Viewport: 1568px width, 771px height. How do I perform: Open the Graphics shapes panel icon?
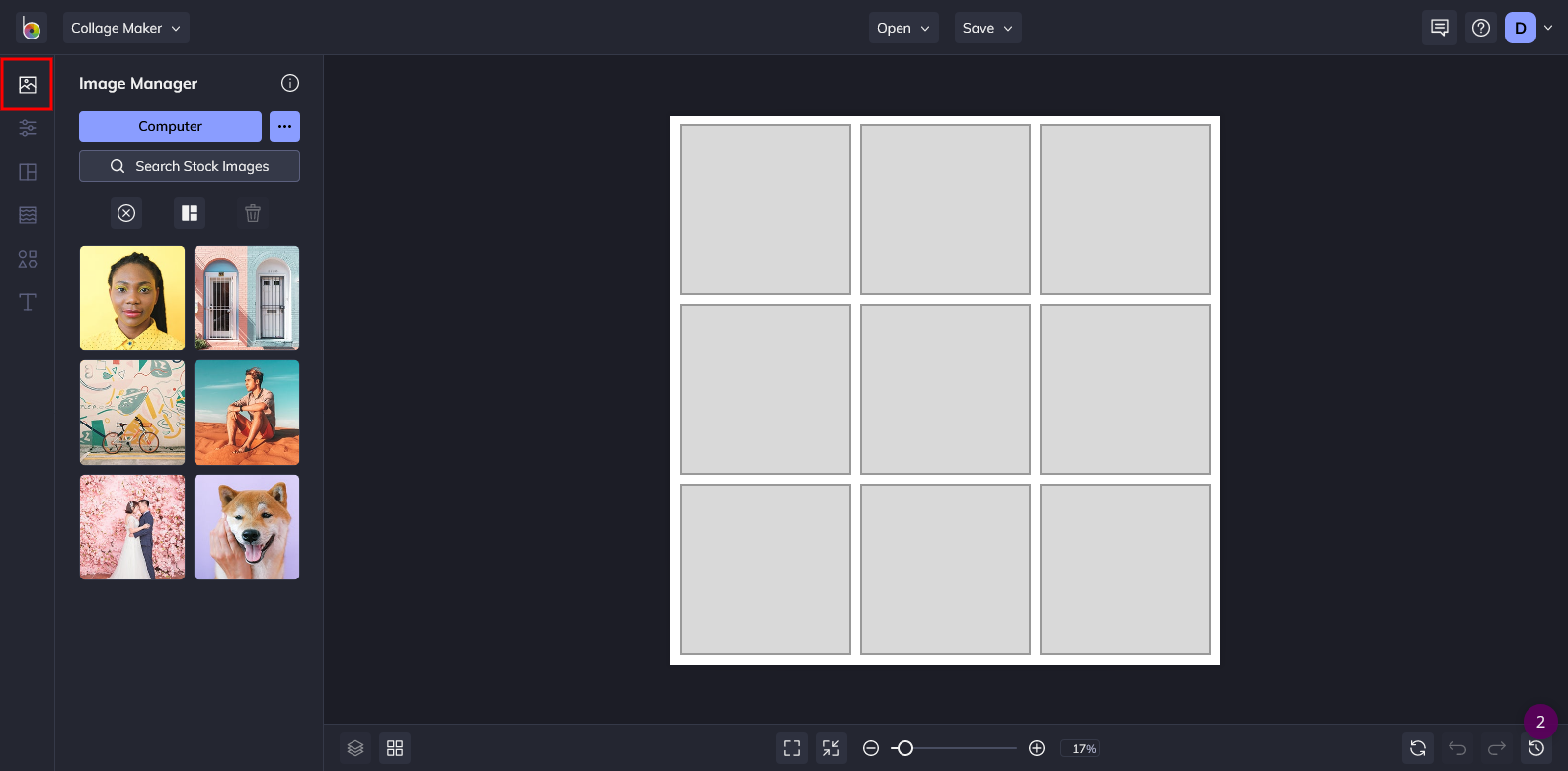pyautogui.click(x=28, y=259)
